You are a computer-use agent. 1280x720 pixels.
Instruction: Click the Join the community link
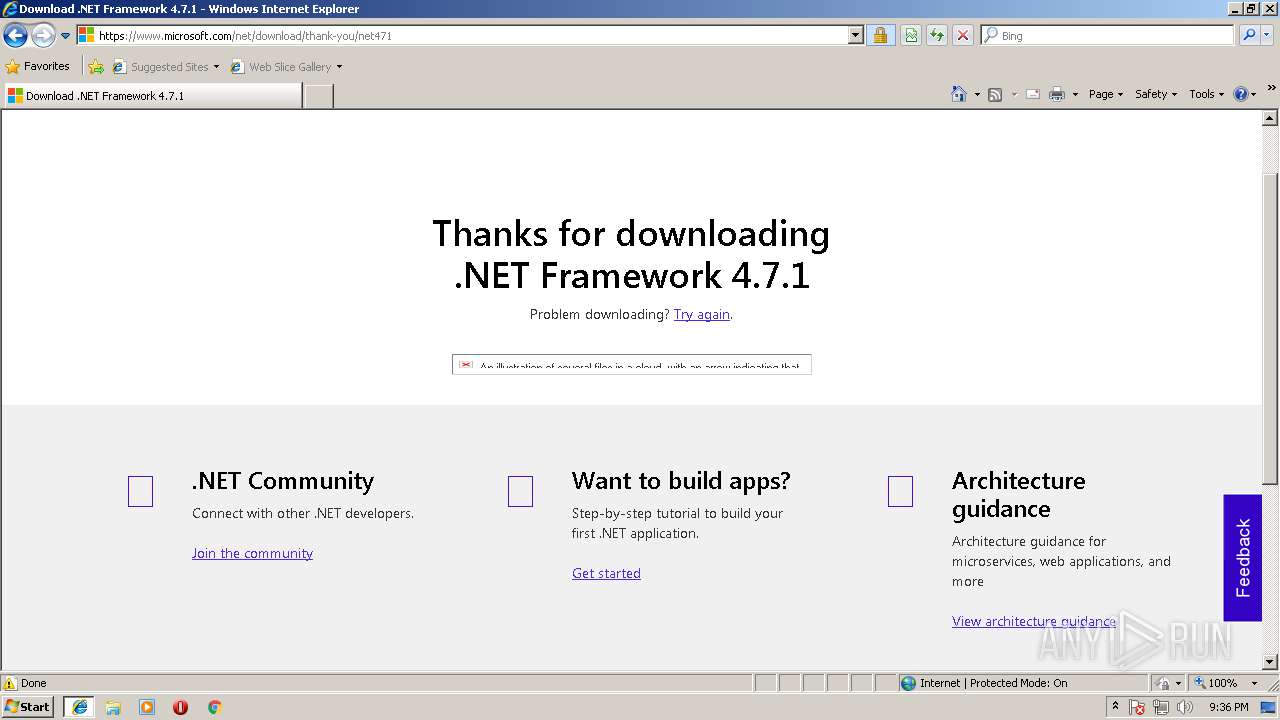(252, 553)
